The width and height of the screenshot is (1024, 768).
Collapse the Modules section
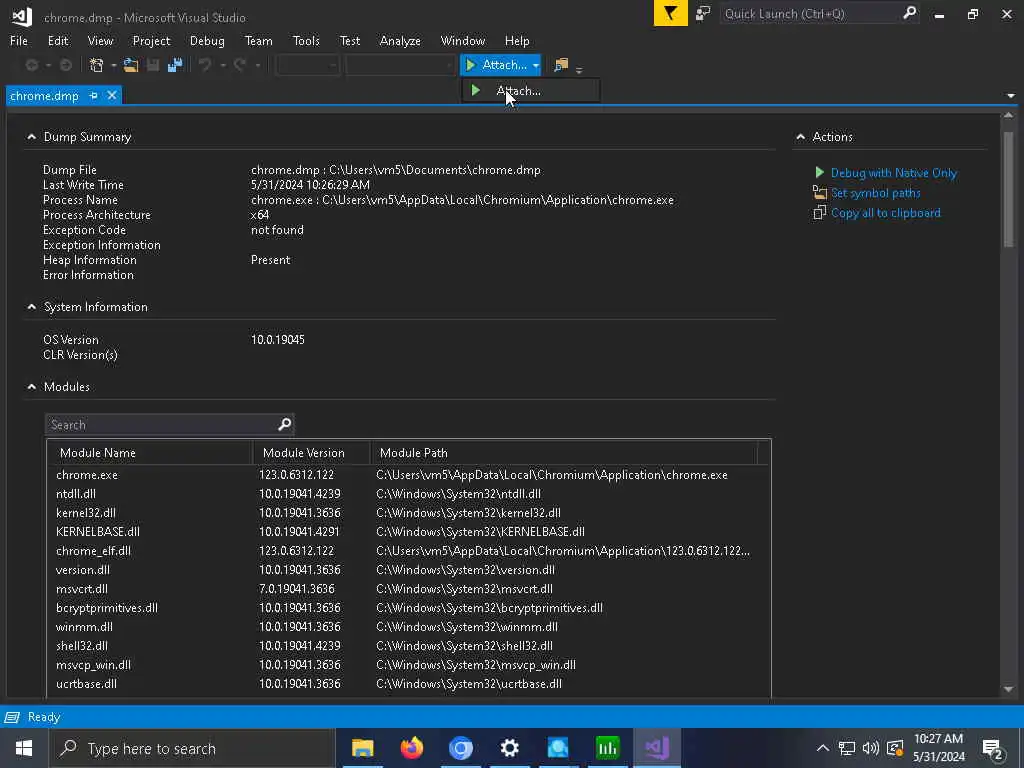[x=31, y=387]
